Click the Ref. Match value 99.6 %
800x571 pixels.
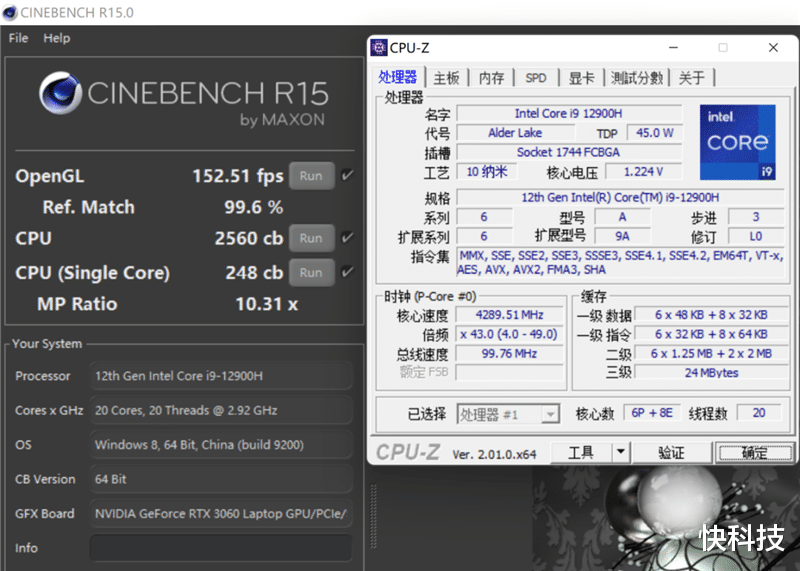click(254, 207)
